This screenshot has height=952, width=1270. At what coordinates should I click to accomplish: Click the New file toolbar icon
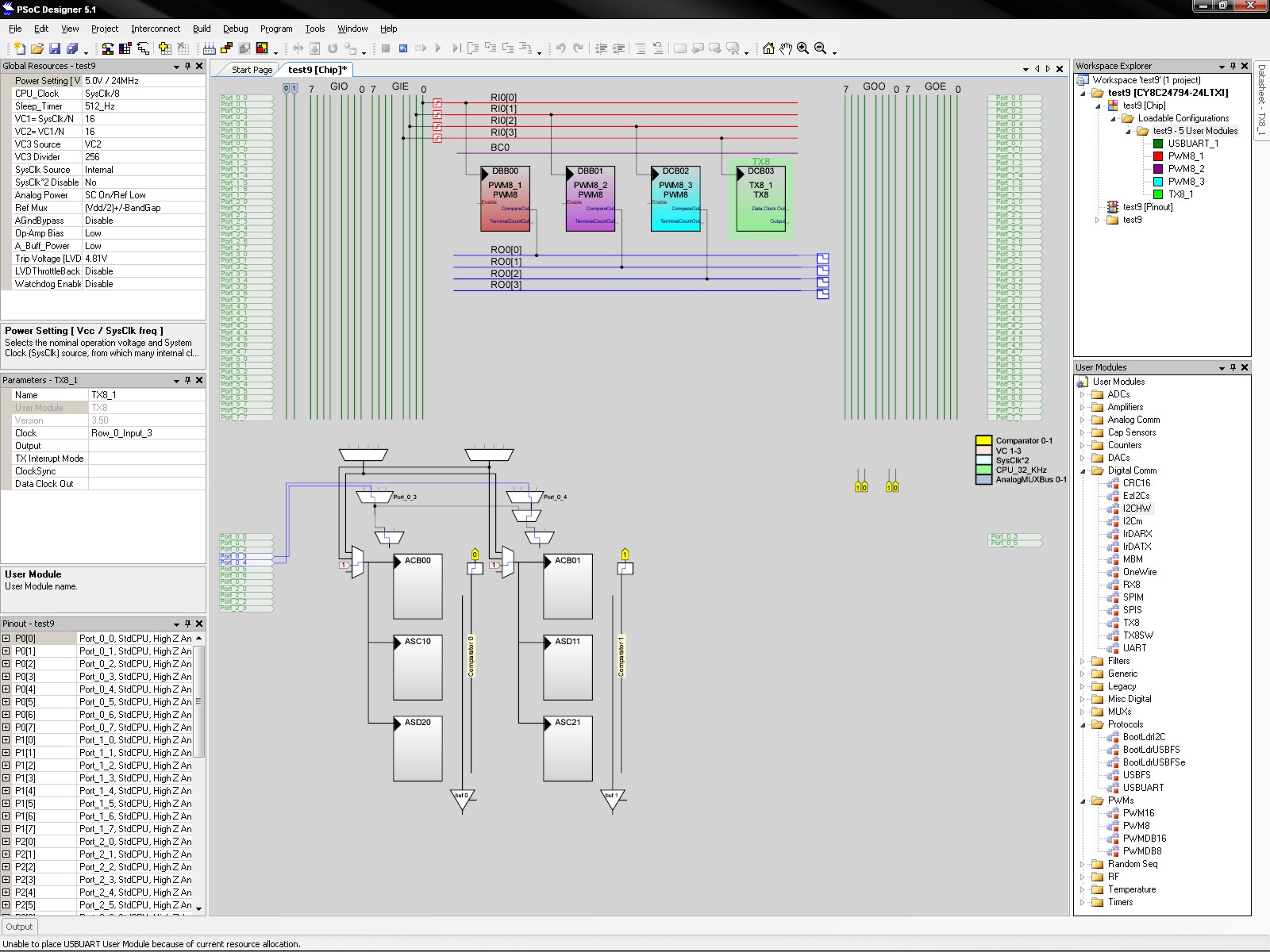pos(20,48)
